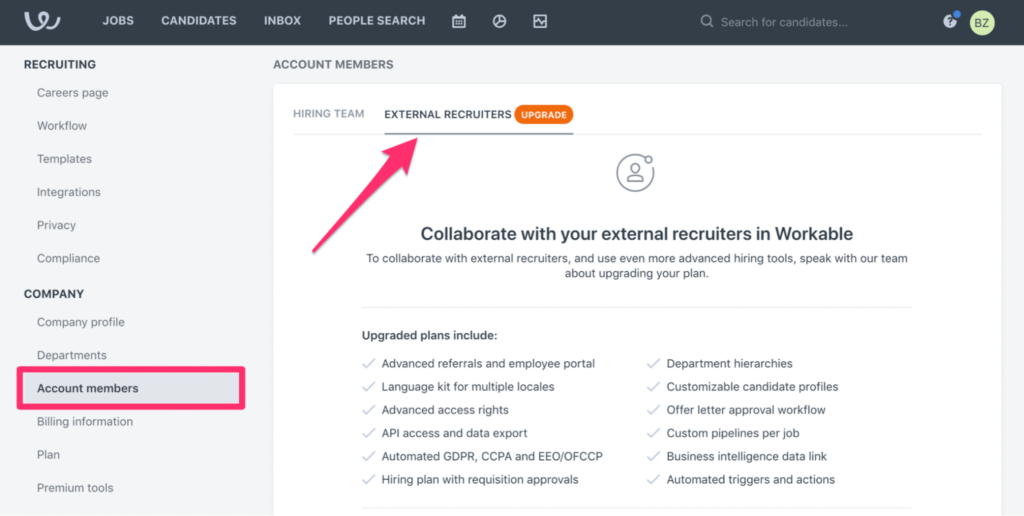This screenshot has height=516, width=1024.
Task: Open the Jobs menu item
Action: tap(118, 21)
